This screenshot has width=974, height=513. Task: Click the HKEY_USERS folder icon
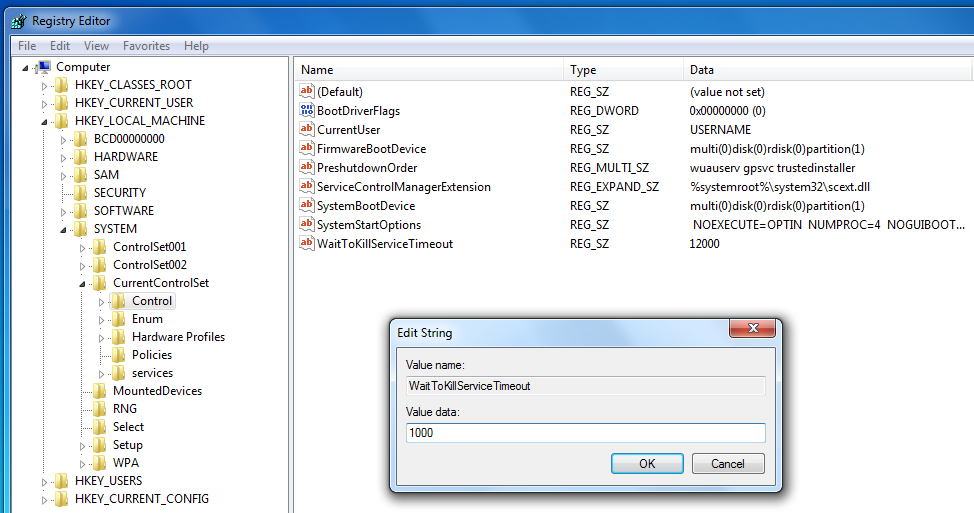coord(62,481)
